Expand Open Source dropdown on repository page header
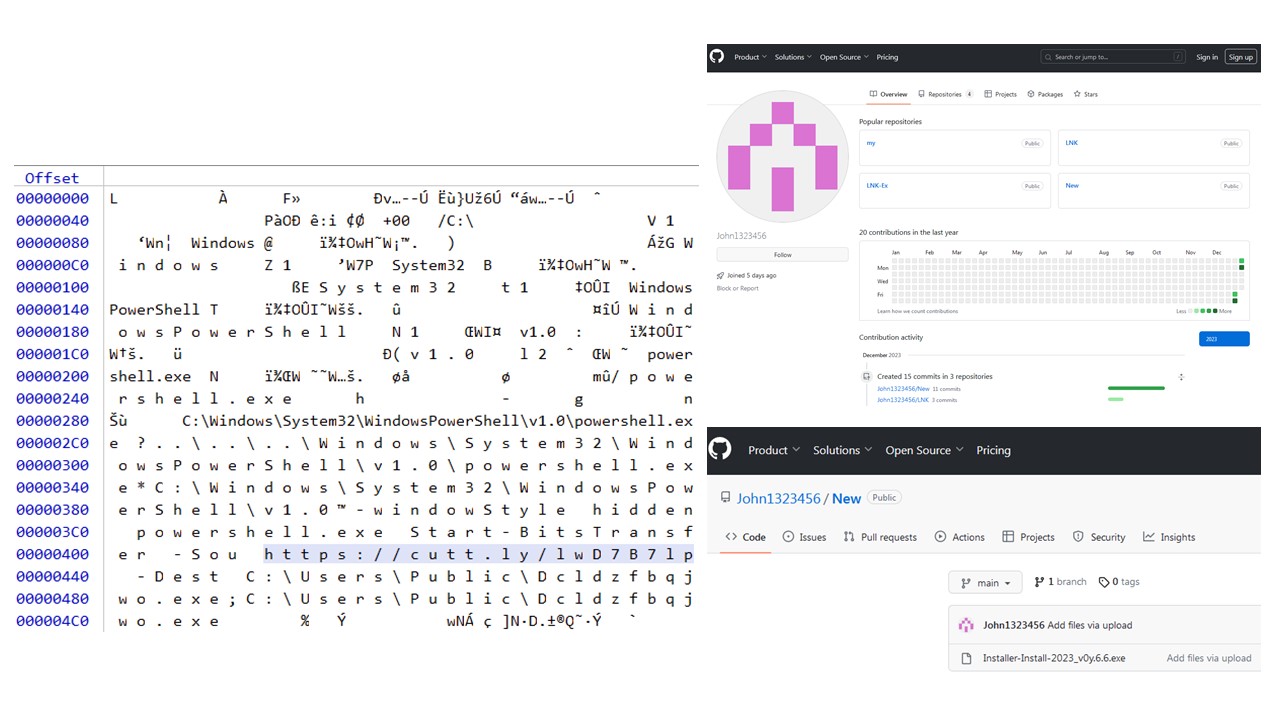The width and height of the screenshot is (1280, 720). pos(924,450)
